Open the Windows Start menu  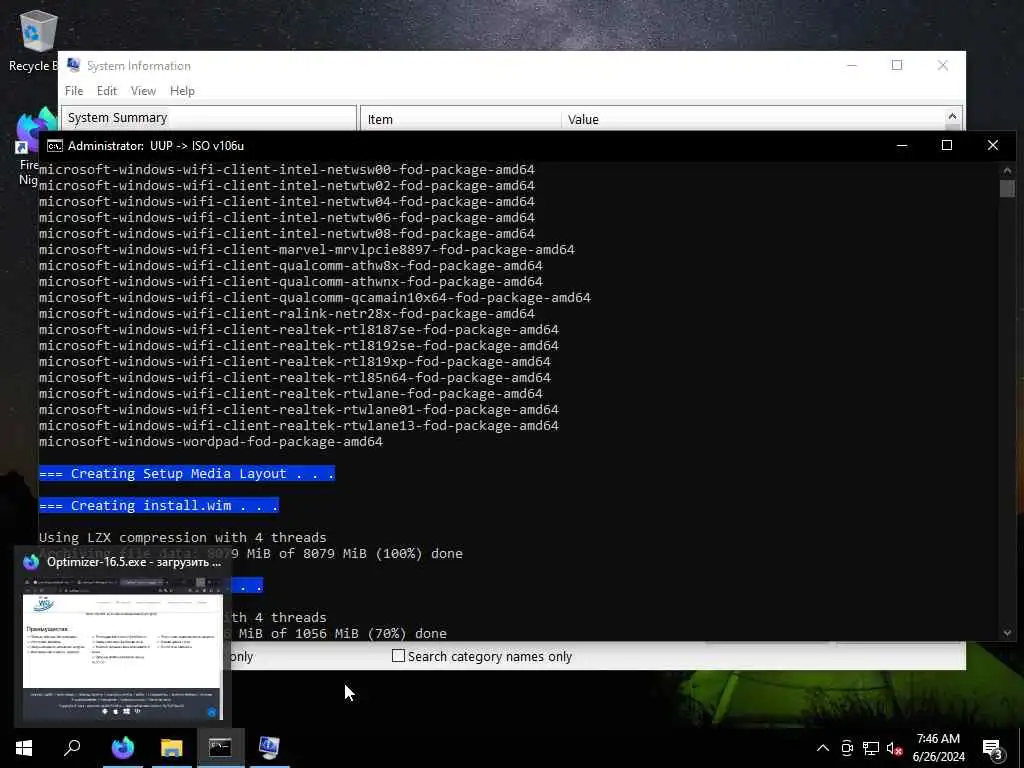pos(24,748)
